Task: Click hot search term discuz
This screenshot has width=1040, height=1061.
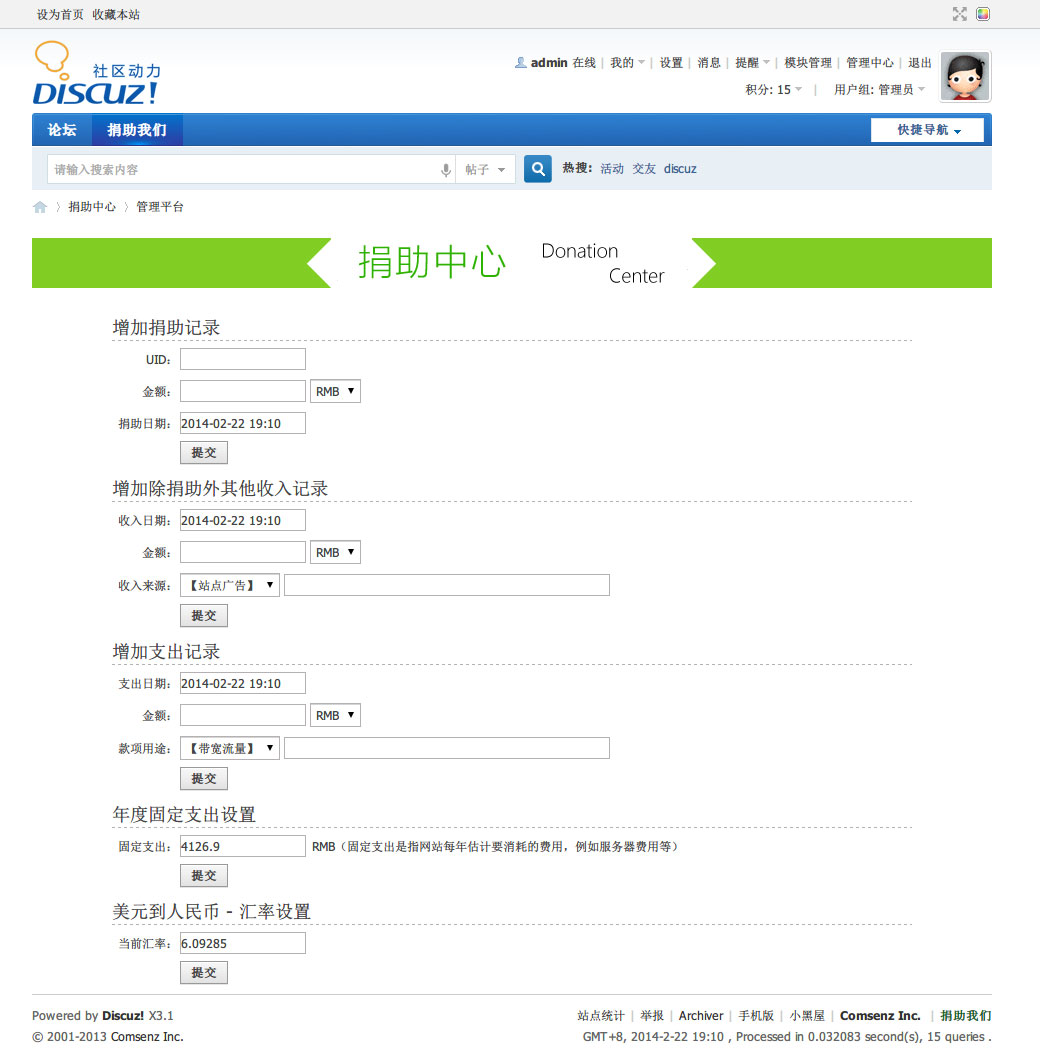Action: (x=680, y=169)
